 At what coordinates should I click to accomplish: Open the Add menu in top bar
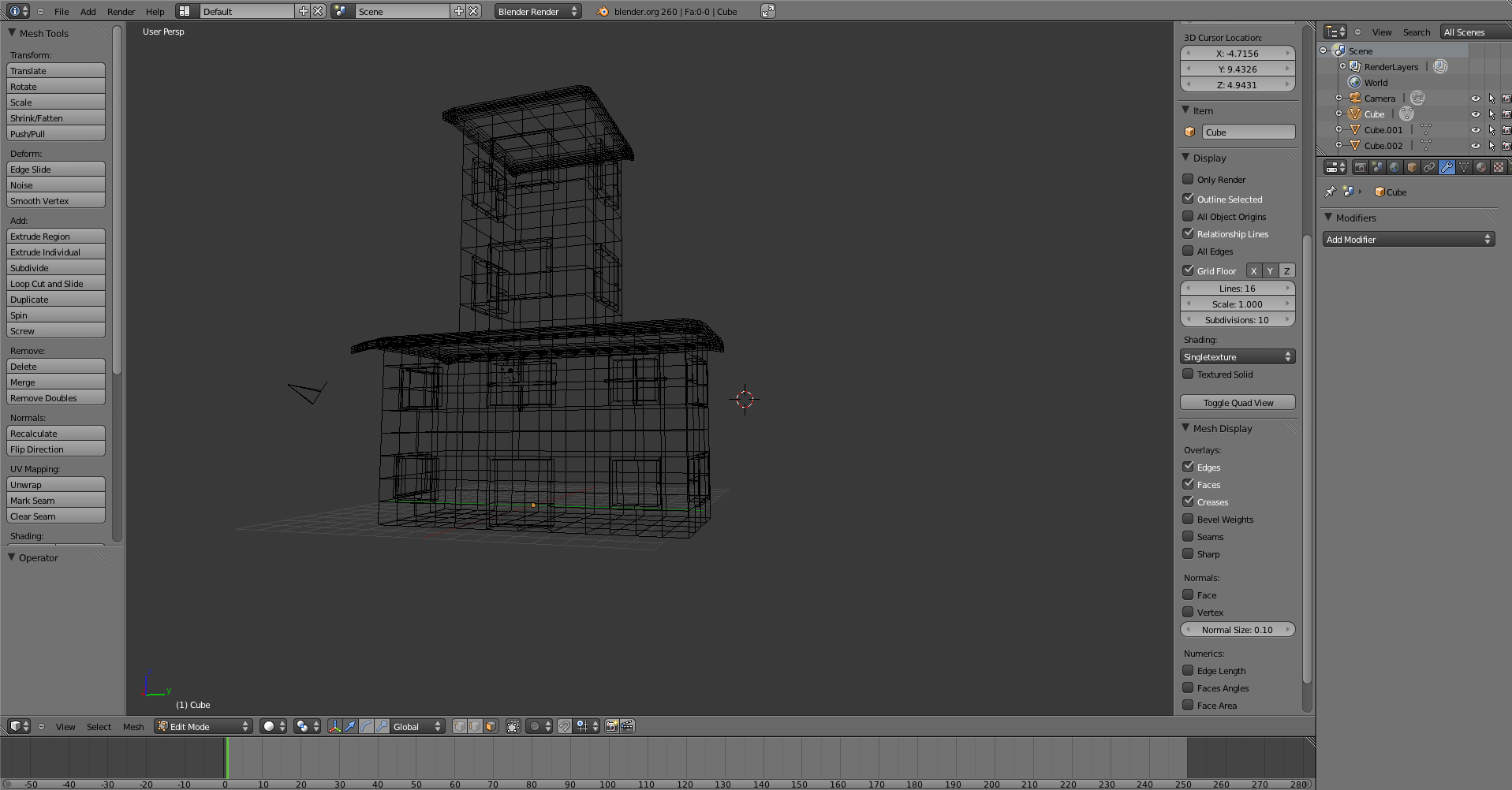[x=88, y=12]
